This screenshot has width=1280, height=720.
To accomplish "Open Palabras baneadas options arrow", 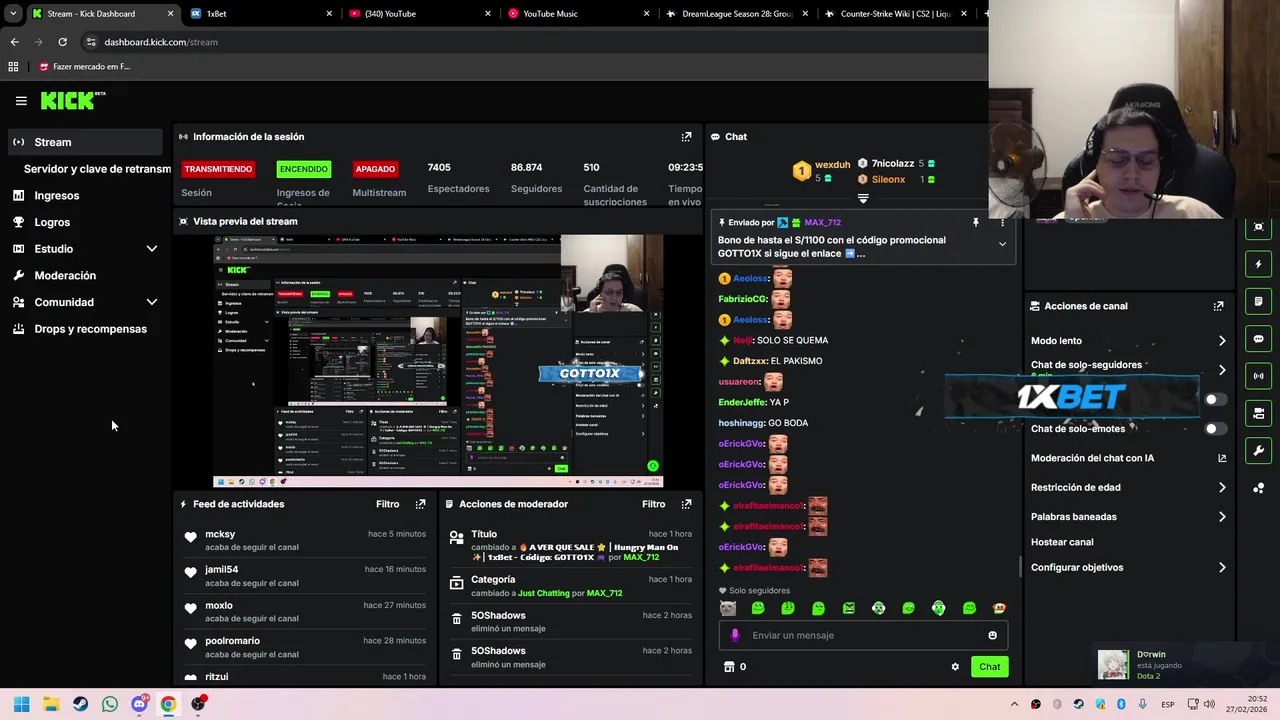I will (1222, 517).
